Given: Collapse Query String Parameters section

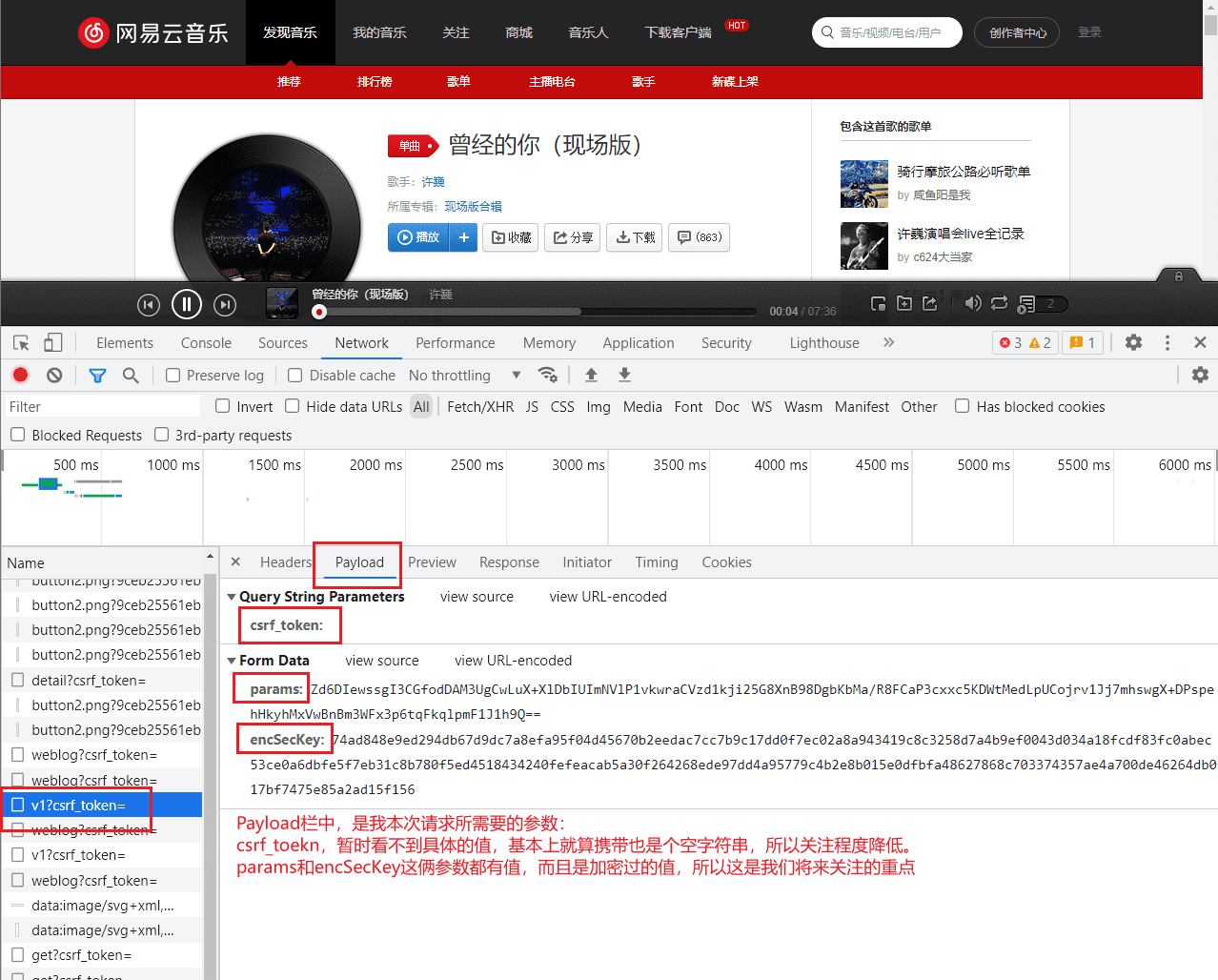Looking at the screenshot, I should point(232,597).
